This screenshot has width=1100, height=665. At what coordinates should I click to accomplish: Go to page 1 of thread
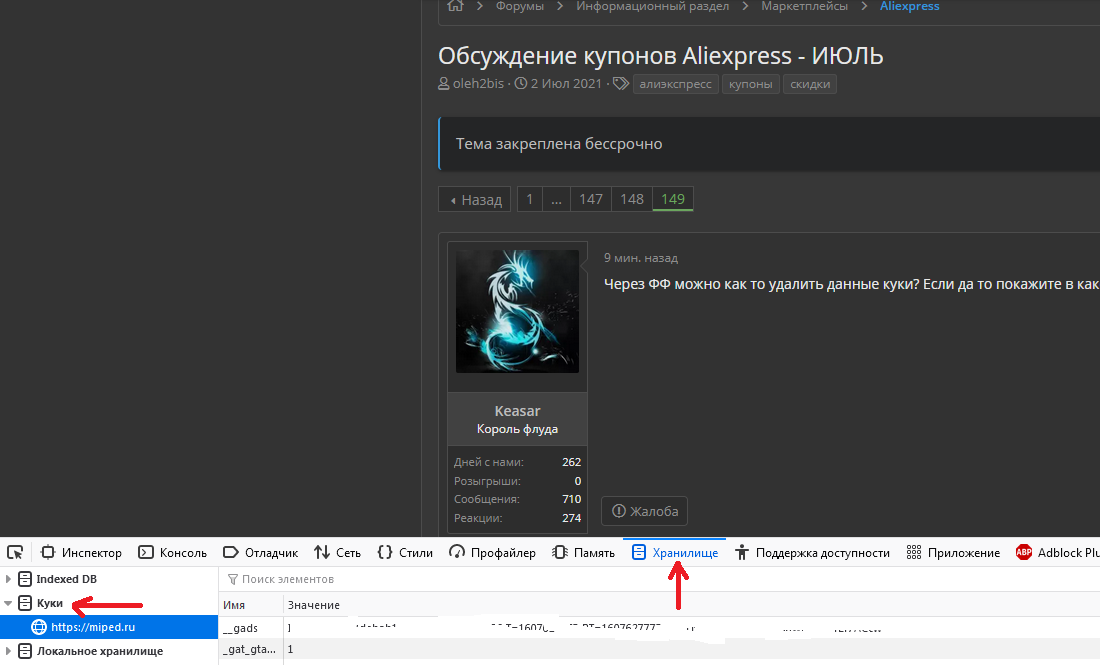click(x=530, y=199)
